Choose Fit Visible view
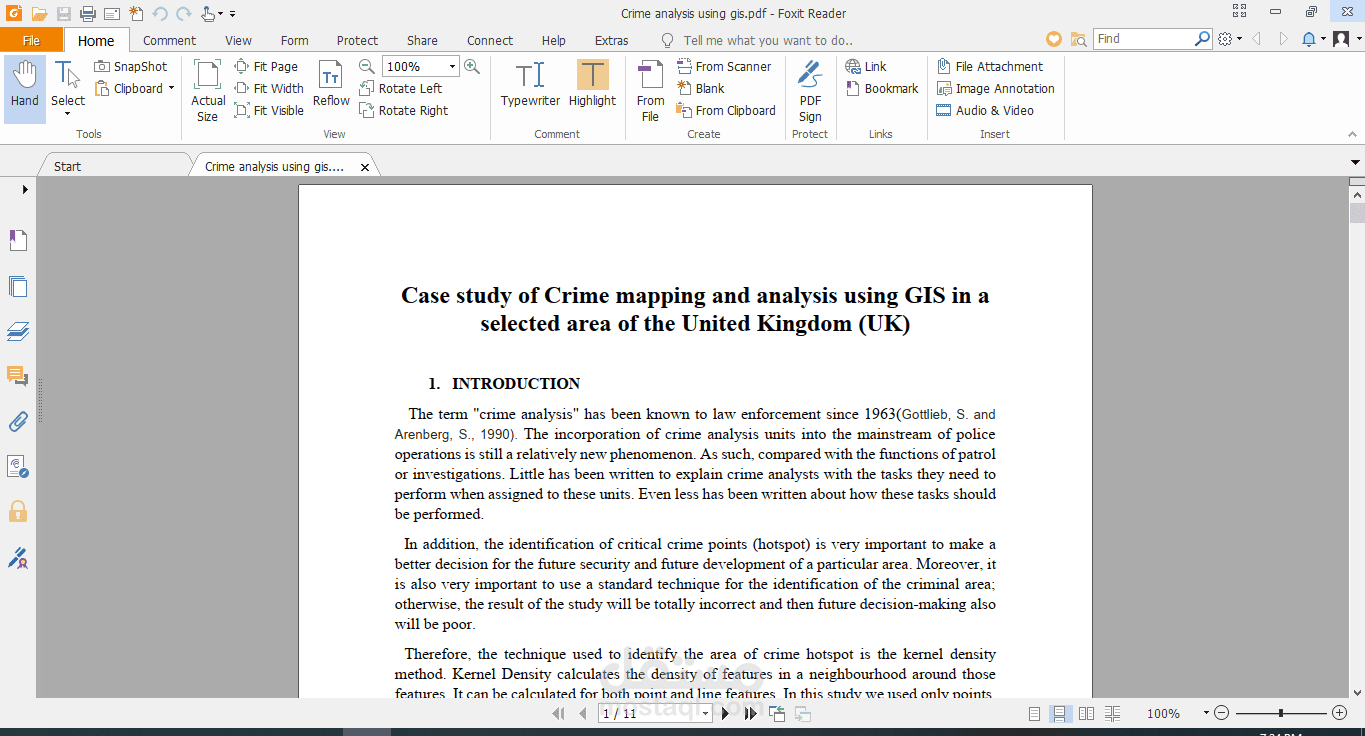Image resolution: width=1365 pixels, height=736 pixels. (x=269, y=111)
